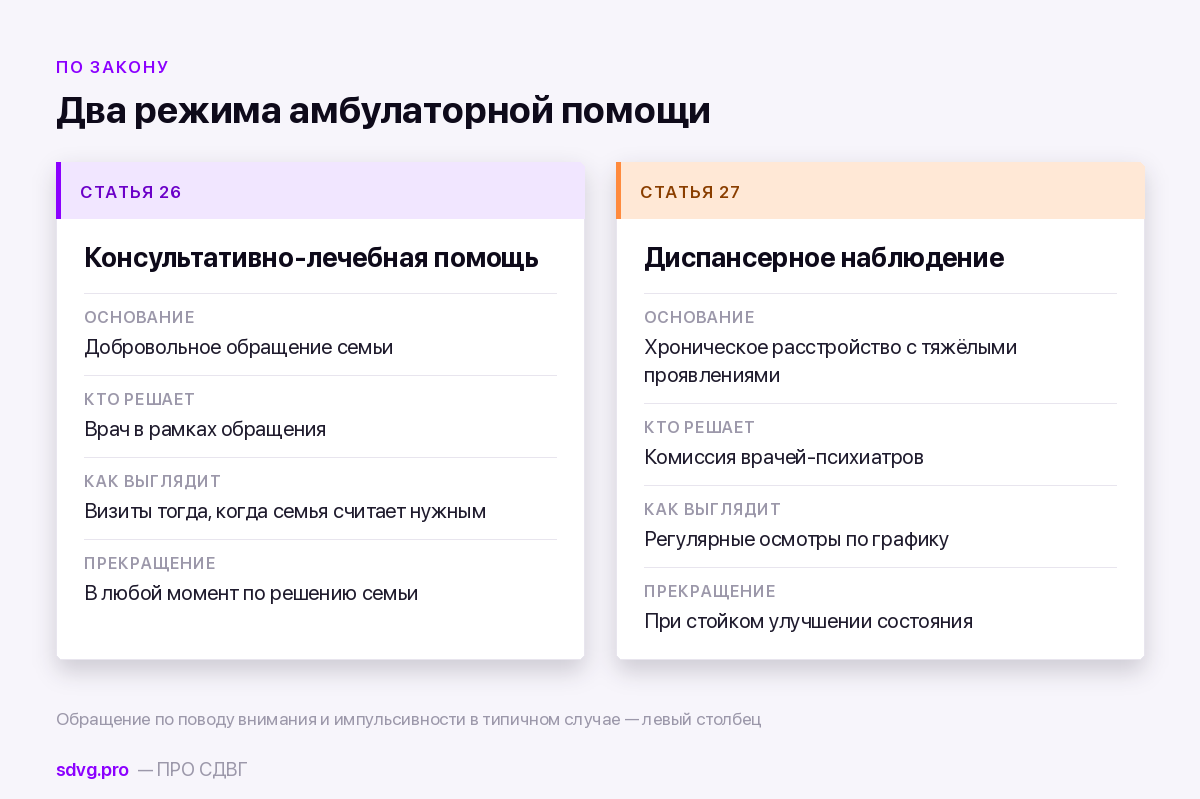Screen dimensions: 1200x799
Task: Click 'Комиссия врачей-психиатров' text
Action: coord(784,457)
